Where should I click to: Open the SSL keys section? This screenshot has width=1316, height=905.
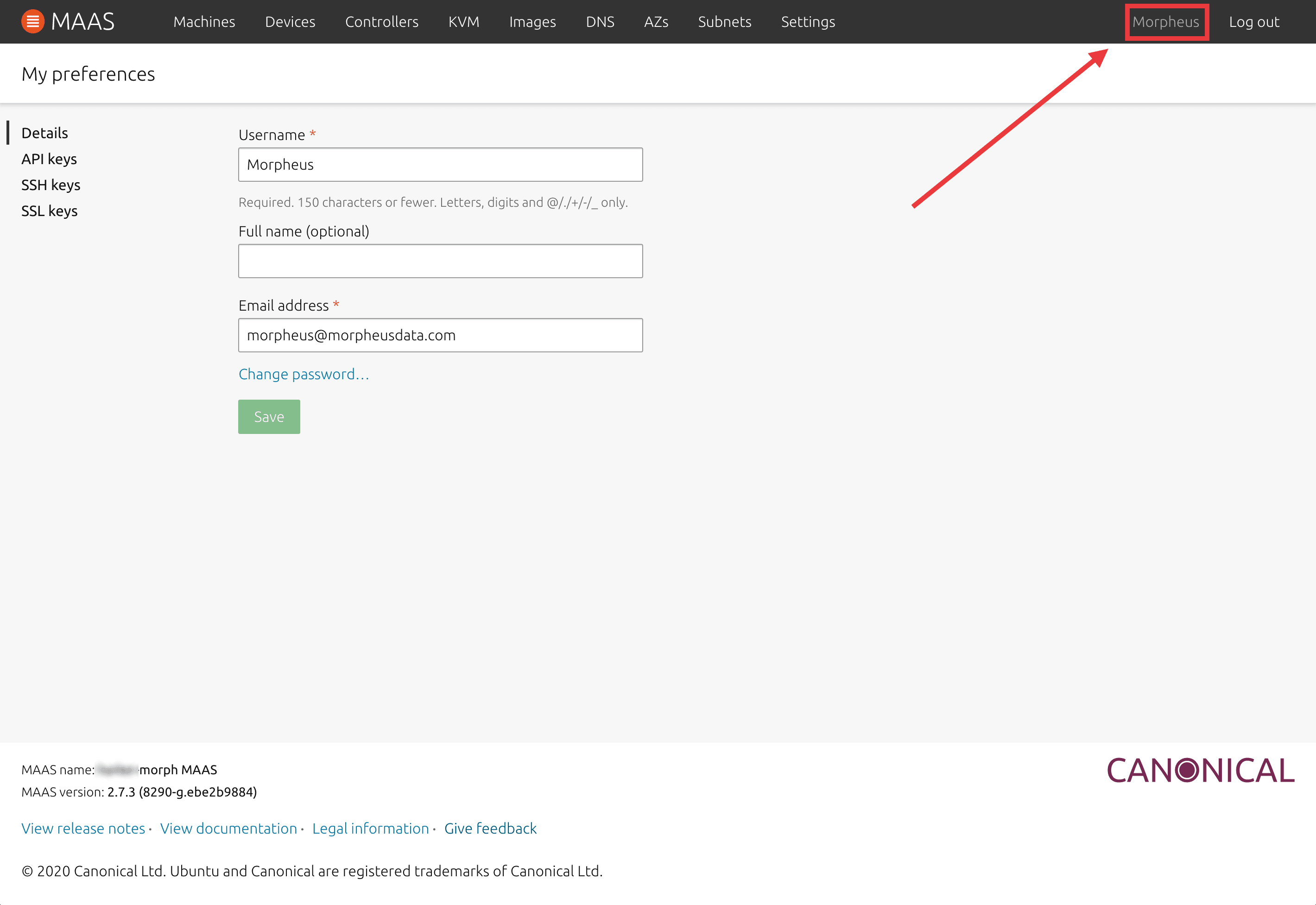[49, 211]
